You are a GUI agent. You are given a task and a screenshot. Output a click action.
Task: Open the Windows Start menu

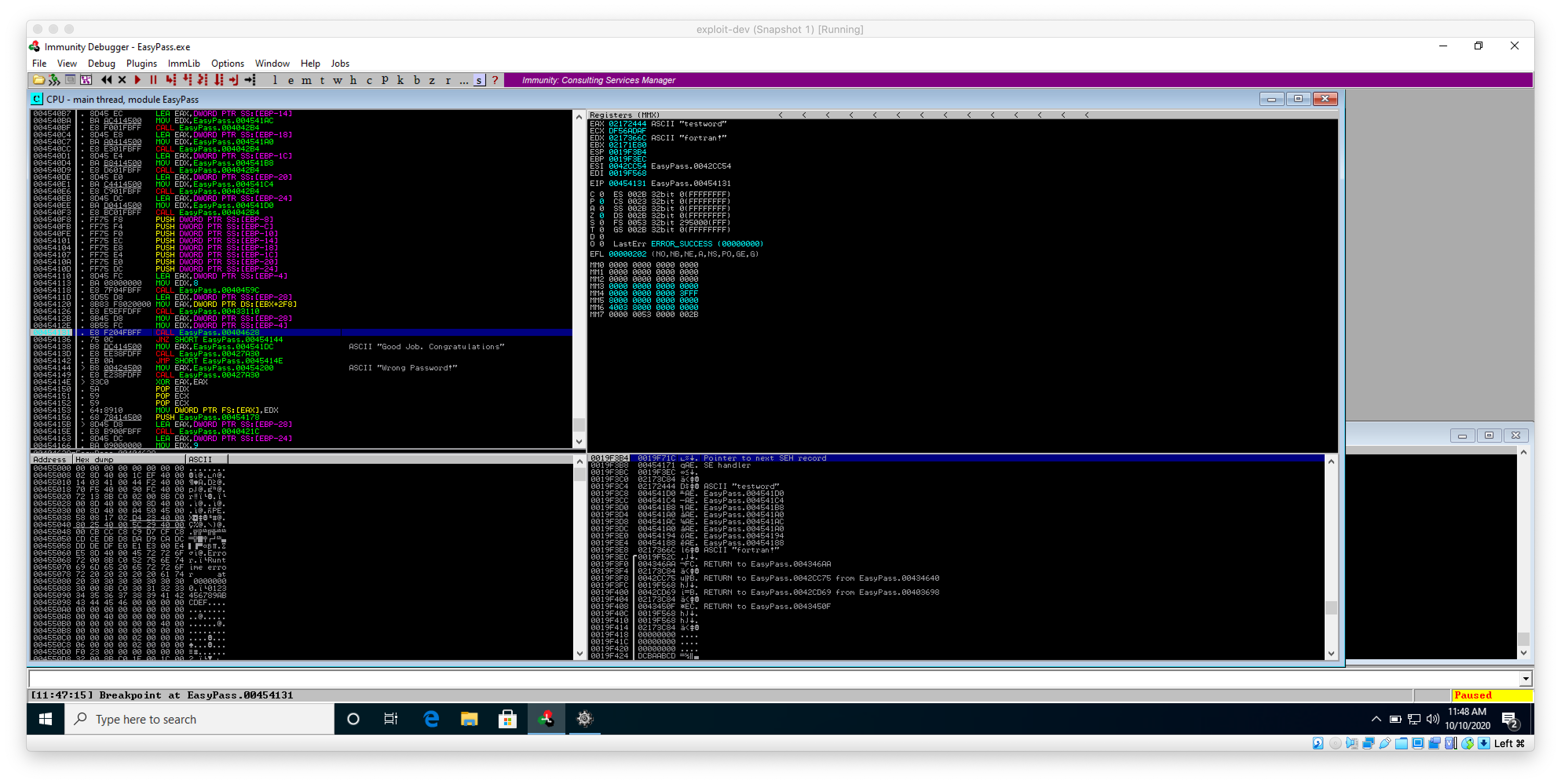point(46,719)
